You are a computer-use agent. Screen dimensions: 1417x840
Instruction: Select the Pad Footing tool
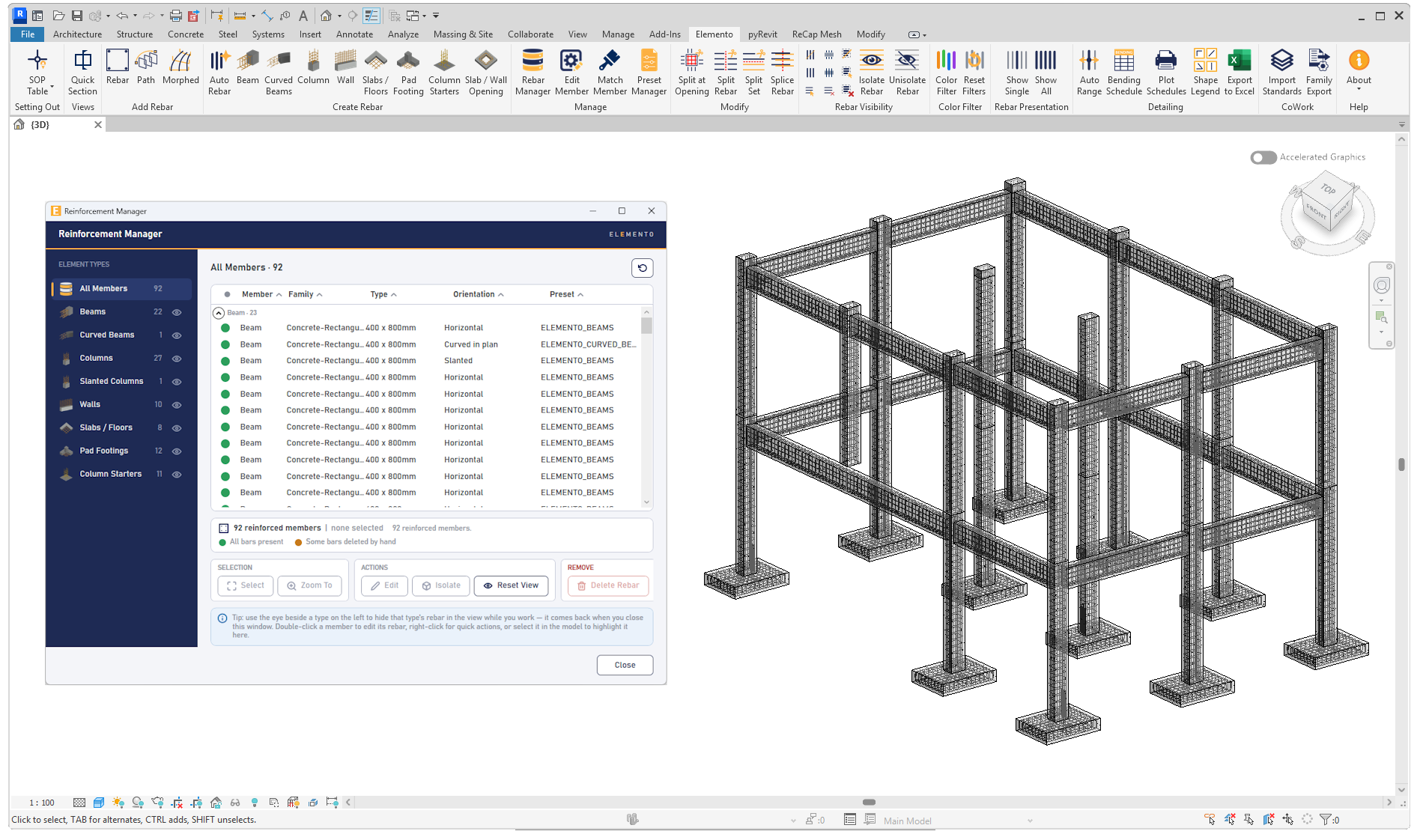[x=408, y=72]
